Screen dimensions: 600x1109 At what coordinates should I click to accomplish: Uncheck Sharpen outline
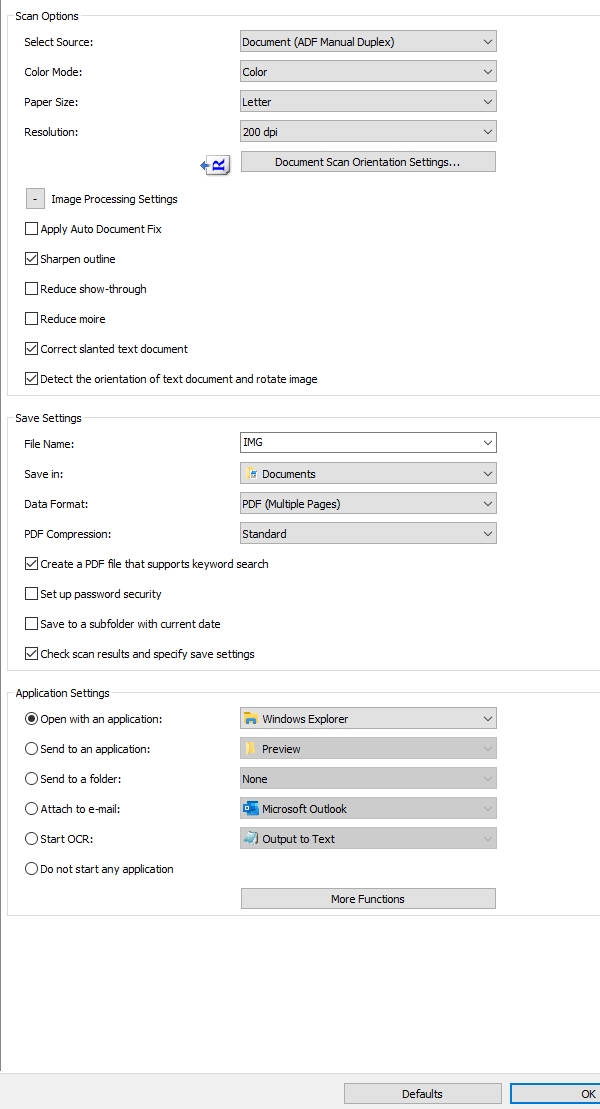[x=32, y=259]
